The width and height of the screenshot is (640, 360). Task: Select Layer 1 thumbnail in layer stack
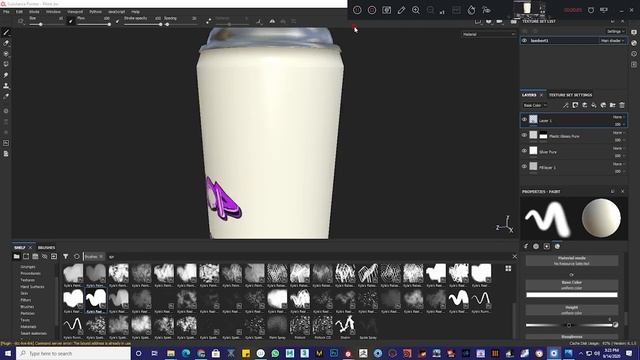click(533, 119)
